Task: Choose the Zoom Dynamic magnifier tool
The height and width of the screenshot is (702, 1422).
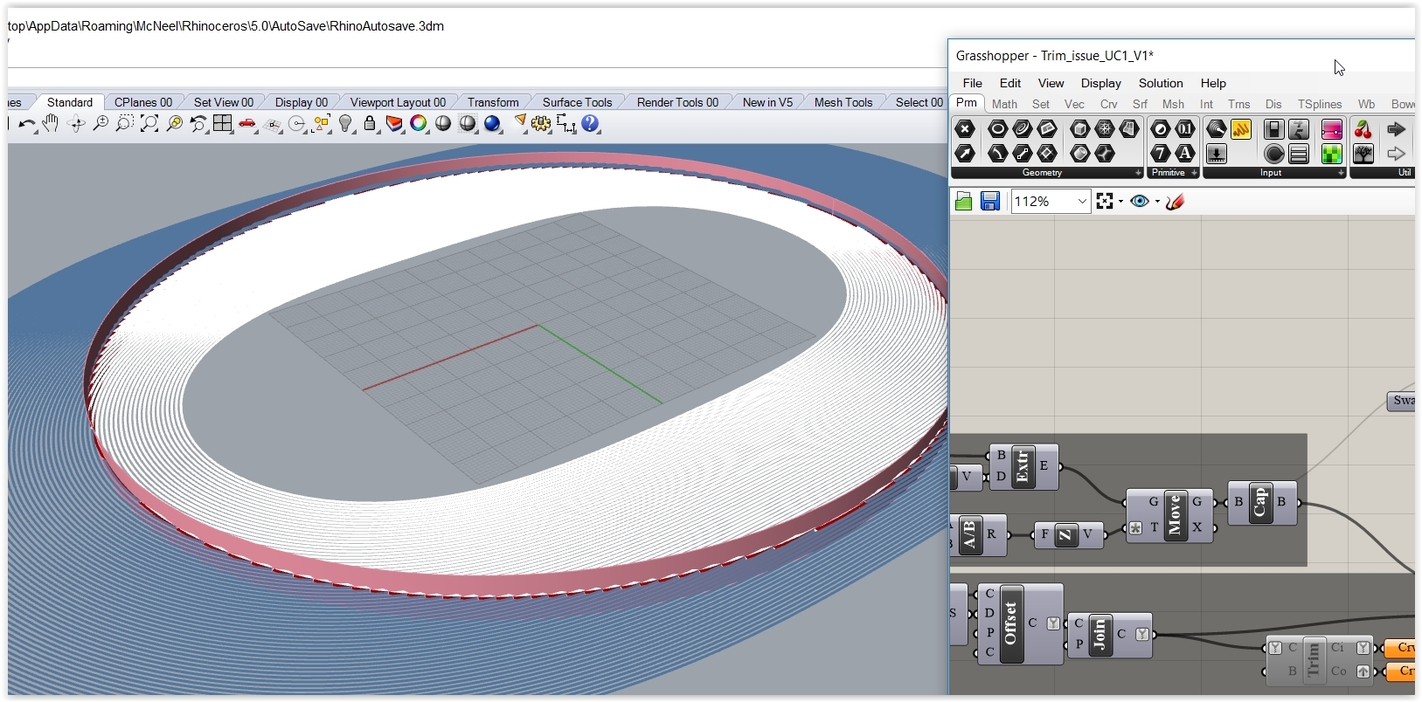Action: pyautogui.click(x=100, y=124)
